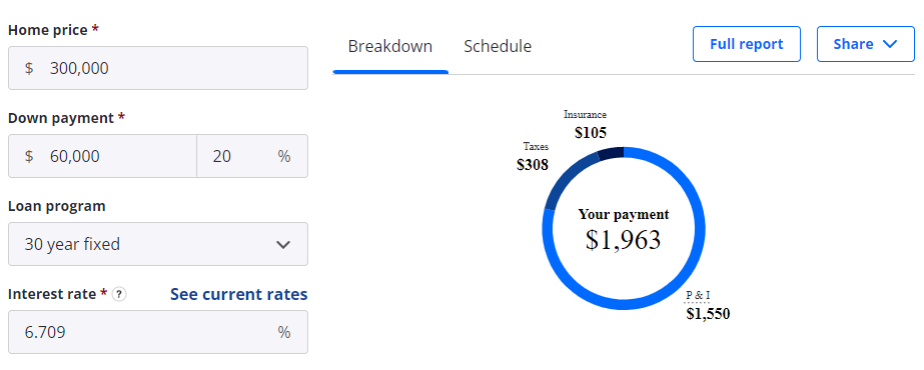
Task: Switch to the Schedule tab
Action: 497,47
